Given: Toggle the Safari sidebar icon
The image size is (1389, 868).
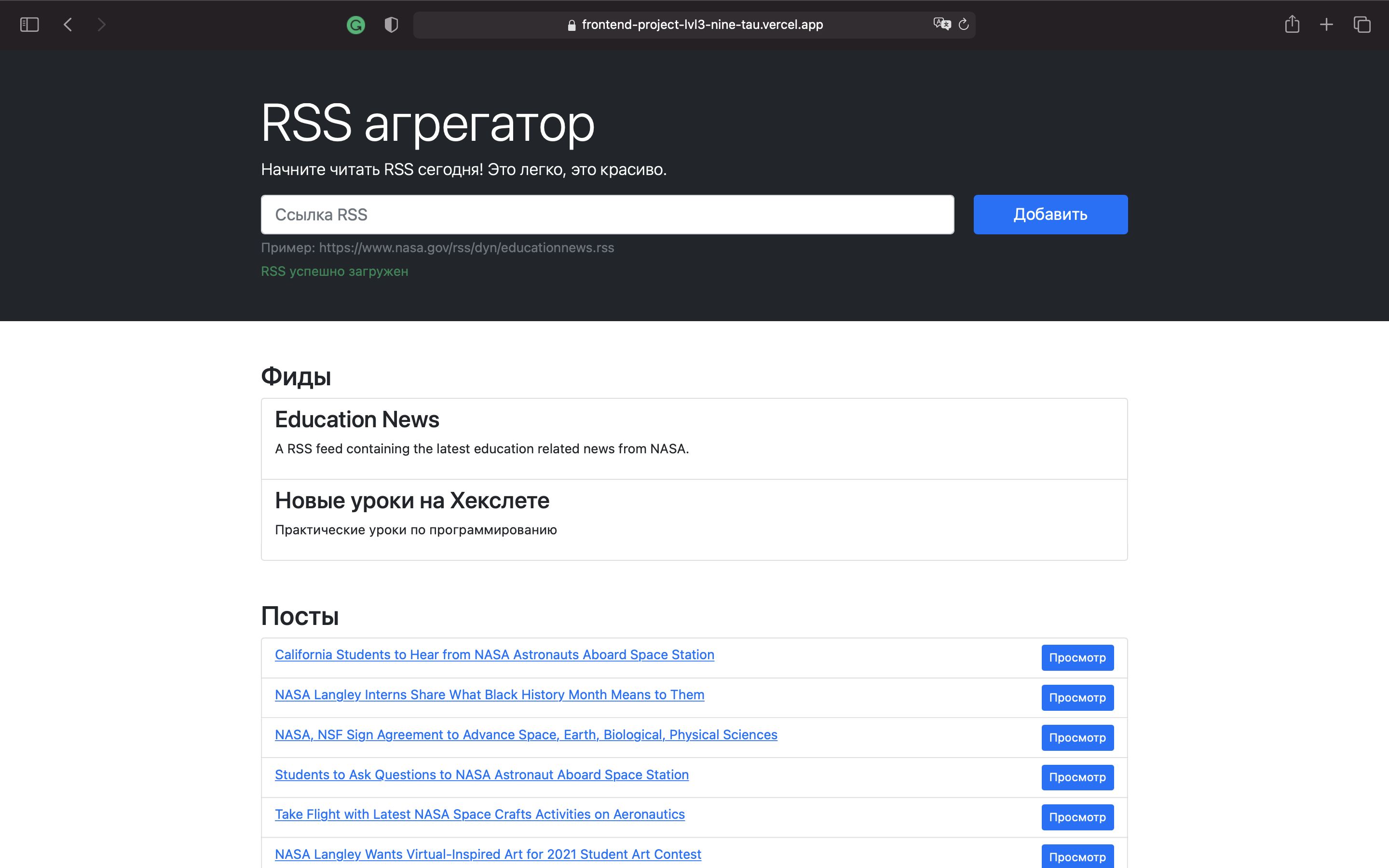Looking at the screenshot, I should (x=29, y=25).
